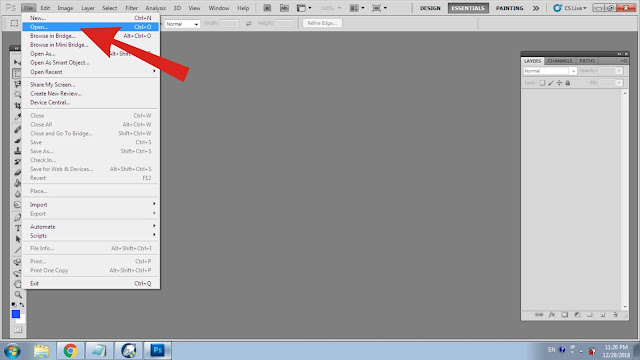Select the Healing Brush tool
Viewport: 640px width, 360px height.
(17, 130)
